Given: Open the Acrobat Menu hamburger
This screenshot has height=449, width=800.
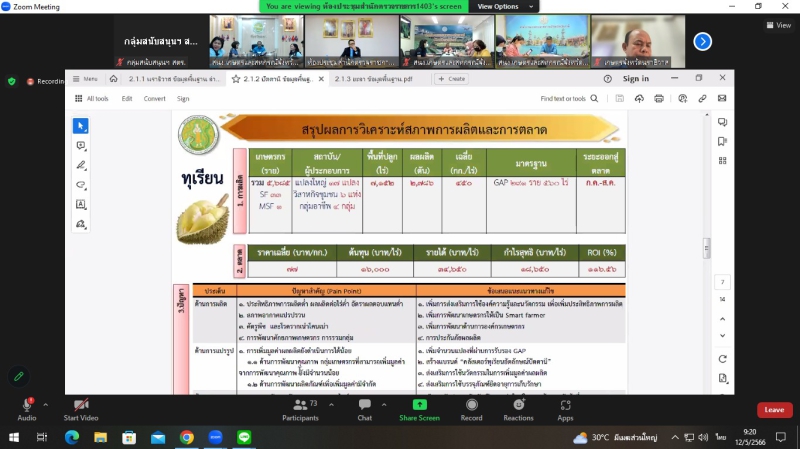Looking at the screenshot, I should (85, 78).
